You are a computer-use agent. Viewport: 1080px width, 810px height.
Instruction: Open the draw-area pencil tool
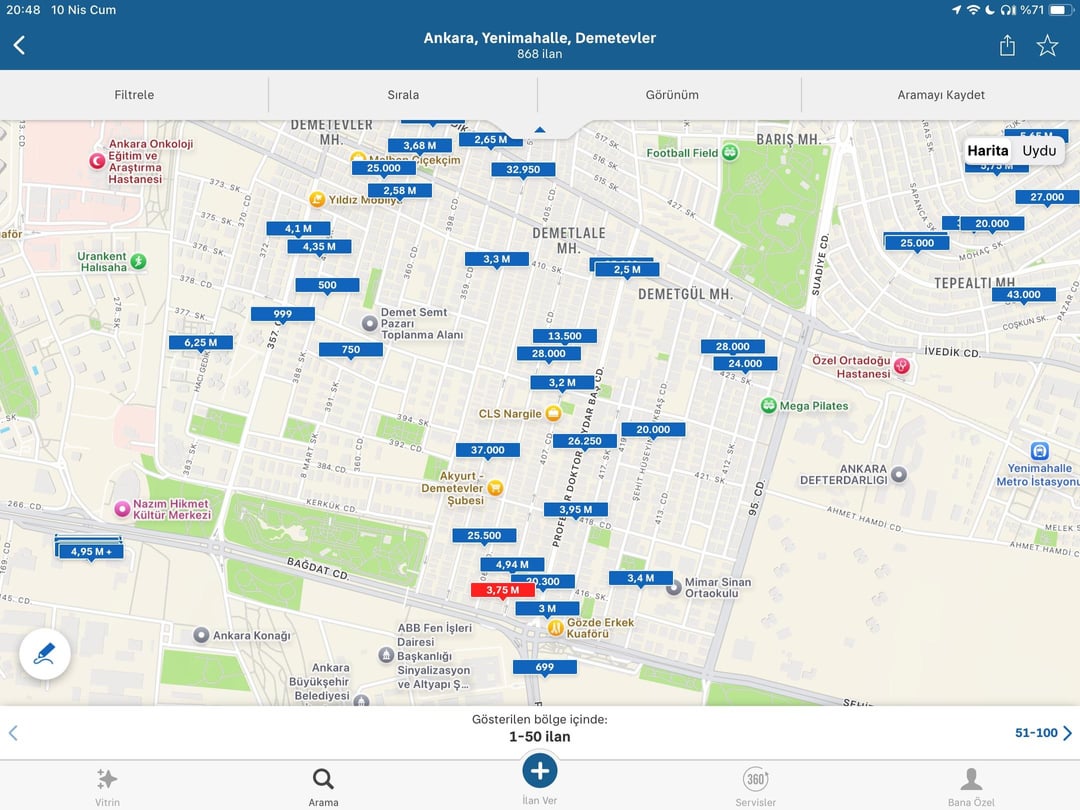pyautogui.click(x=45, y=654)
